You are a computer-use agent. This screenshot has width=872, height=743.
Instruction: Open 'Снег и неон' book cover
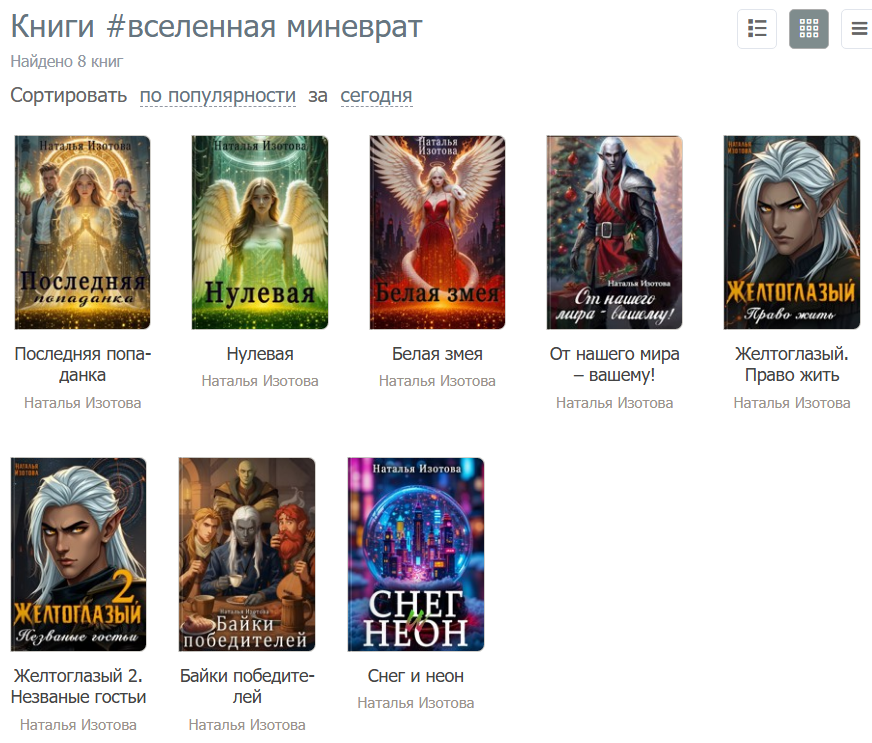415,554
